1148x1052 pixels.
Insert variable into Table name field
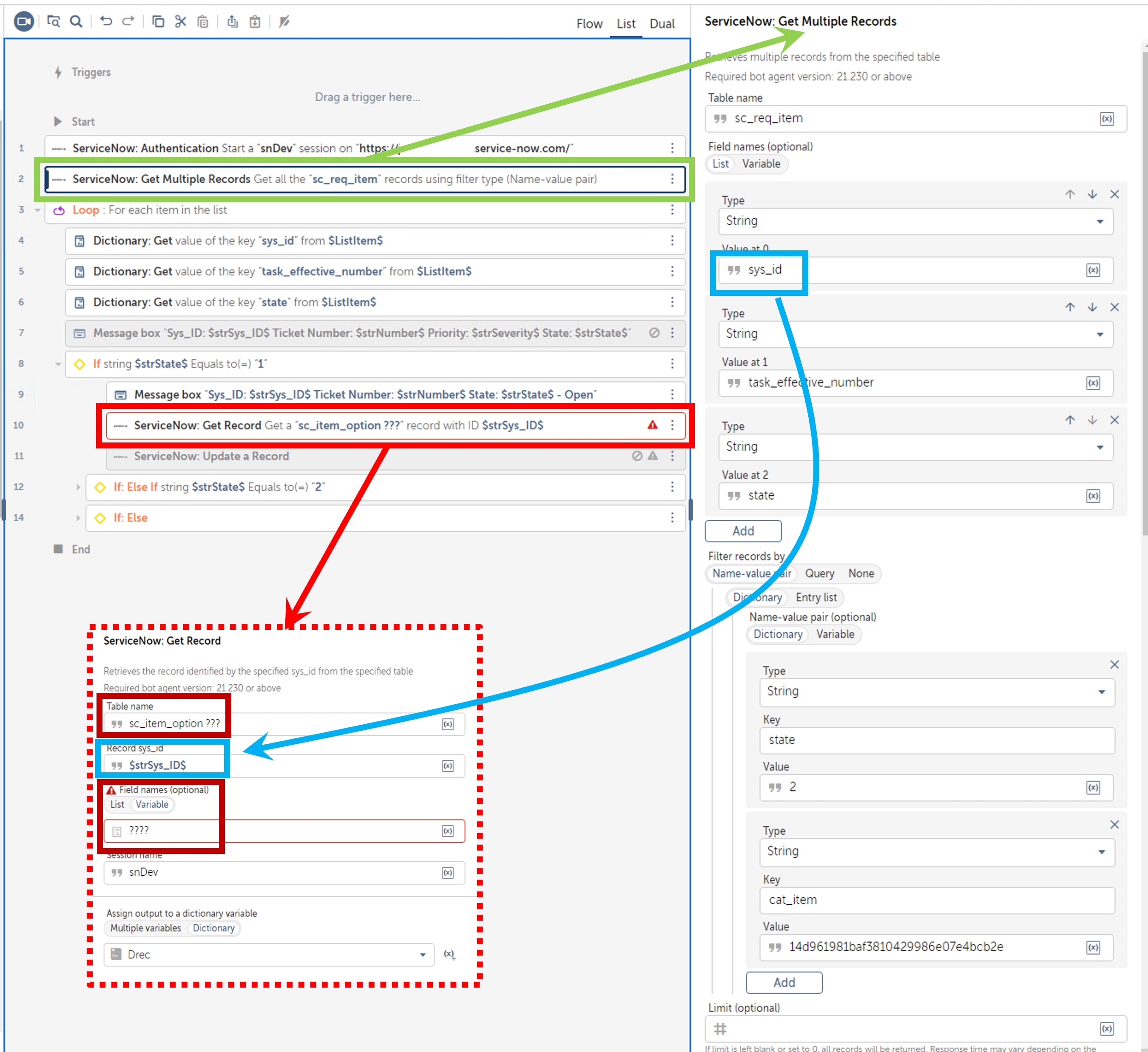pos(1107,119)
